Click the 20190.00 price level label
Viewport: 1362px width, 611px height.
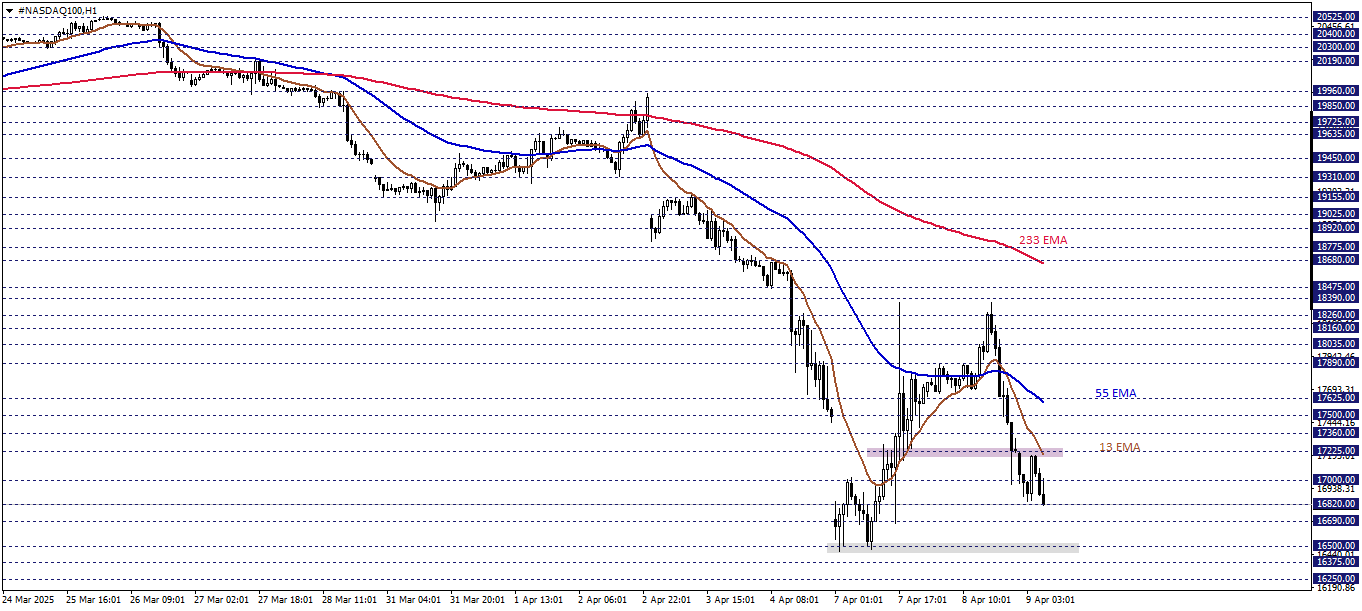1337,61
